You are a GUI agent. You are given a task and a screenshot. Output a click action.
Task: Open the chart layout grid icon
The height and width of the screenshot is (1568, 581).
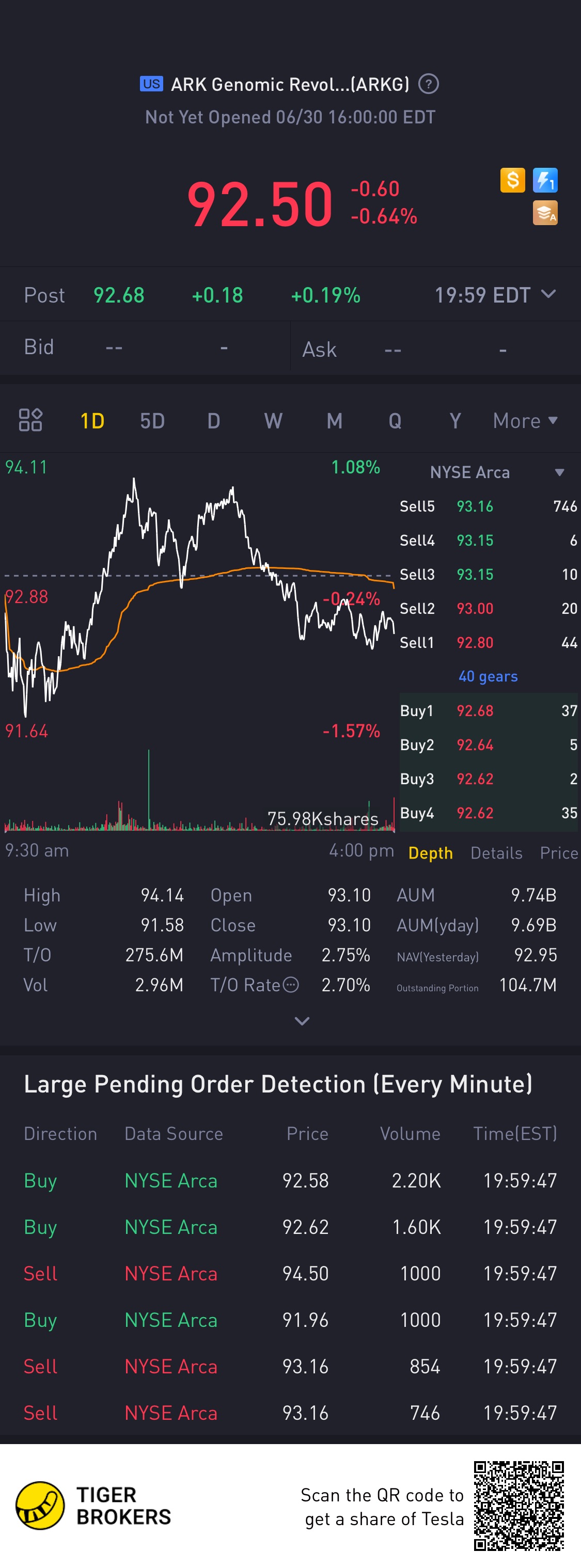tap(30, 420)
